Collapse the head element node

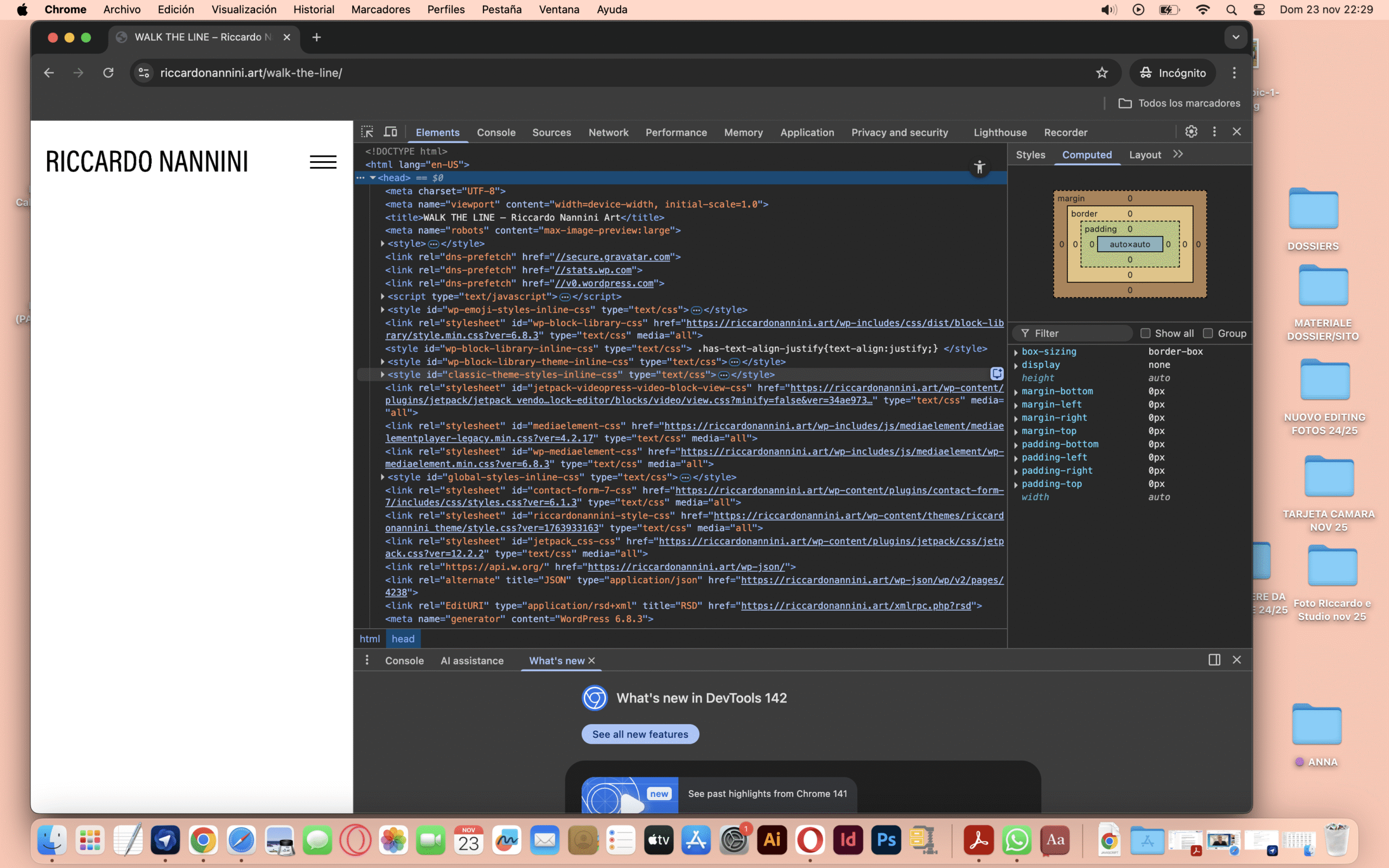coord(373,178)
